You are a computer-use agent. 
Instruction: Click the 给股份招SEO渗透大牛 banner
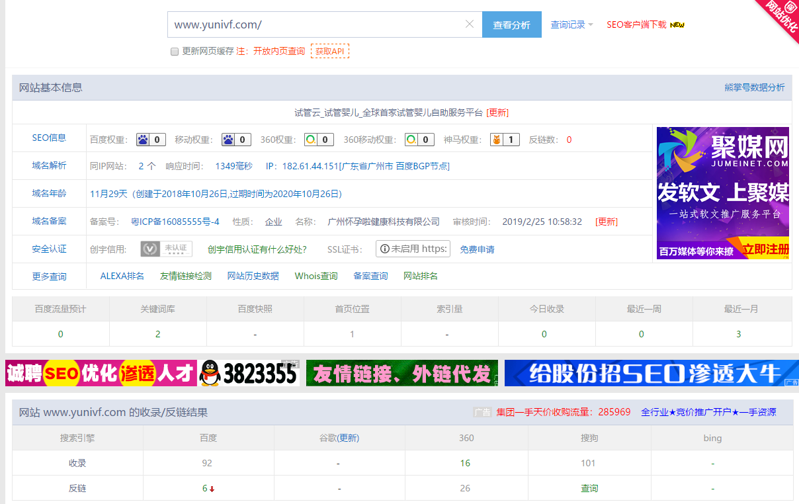(x=652, y=373)
